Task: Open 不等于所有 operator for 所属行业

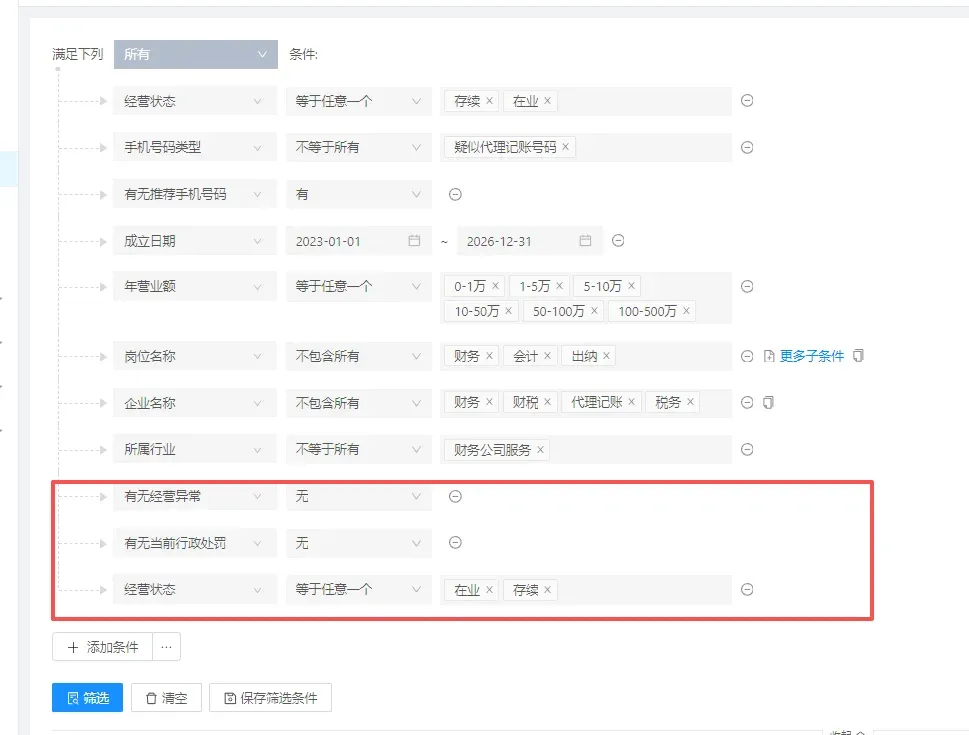Action: click(358, 449)
